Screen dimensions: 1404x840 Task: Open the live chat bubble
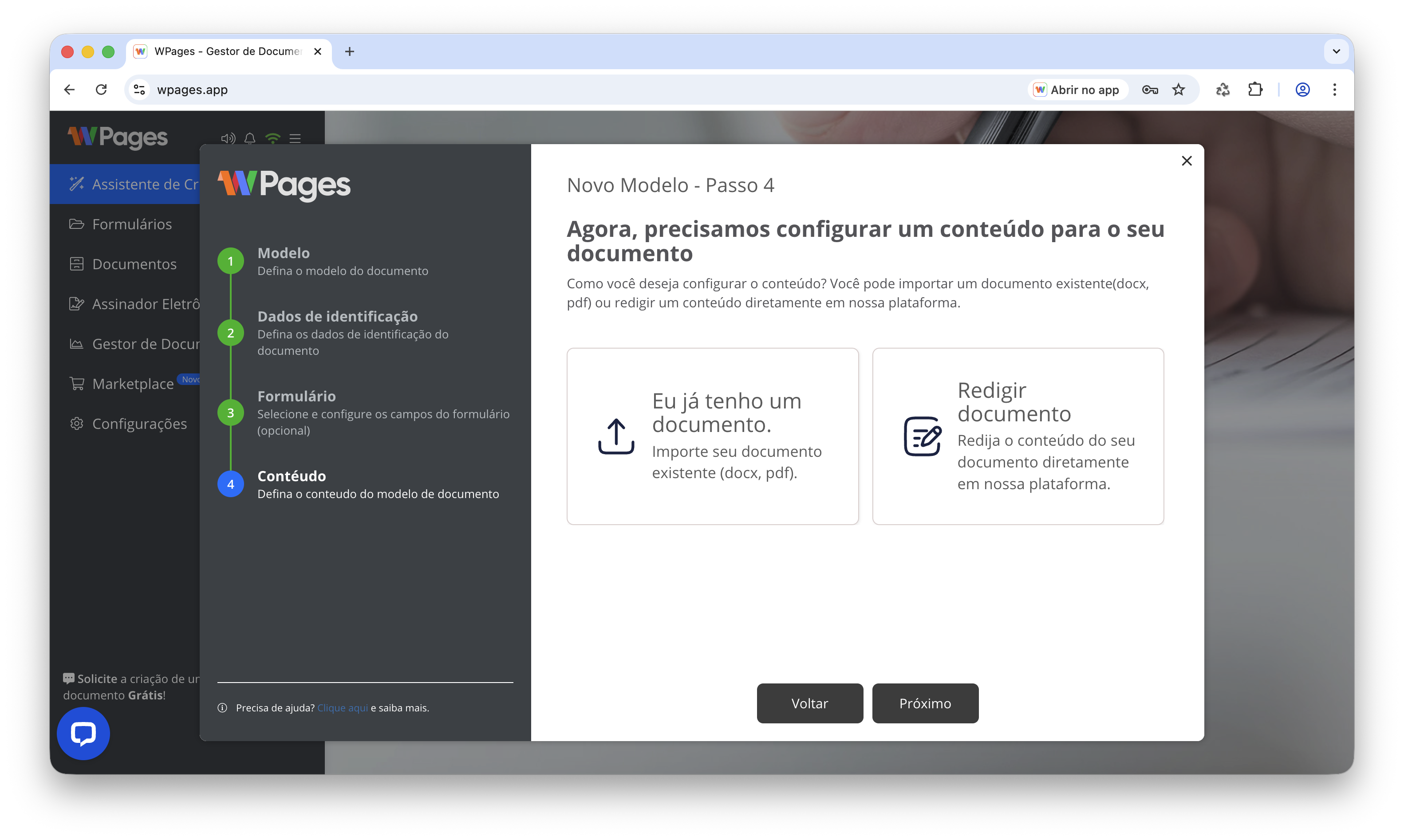83,734
